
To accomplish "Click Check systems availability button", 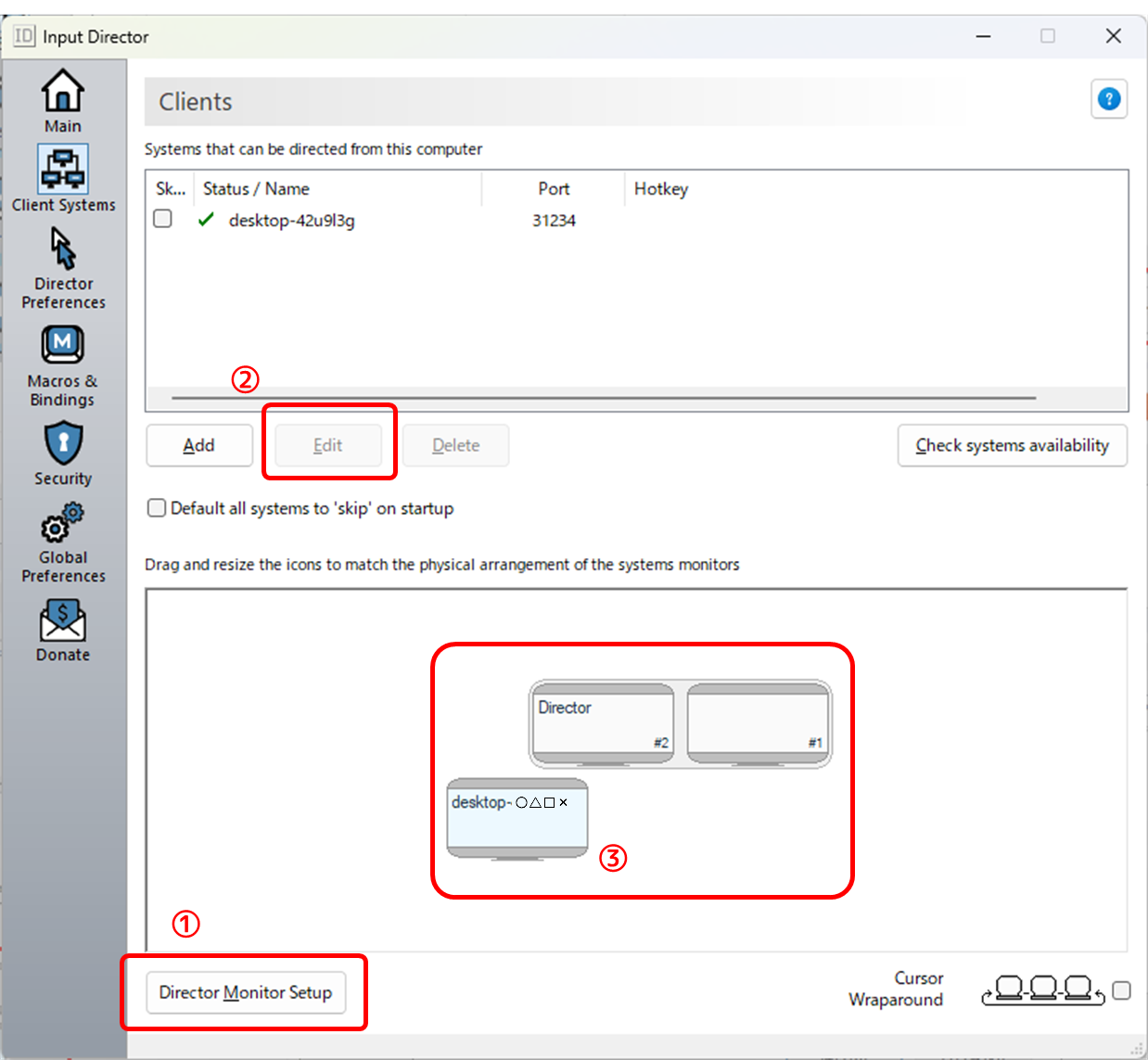I will point(1013,445).
